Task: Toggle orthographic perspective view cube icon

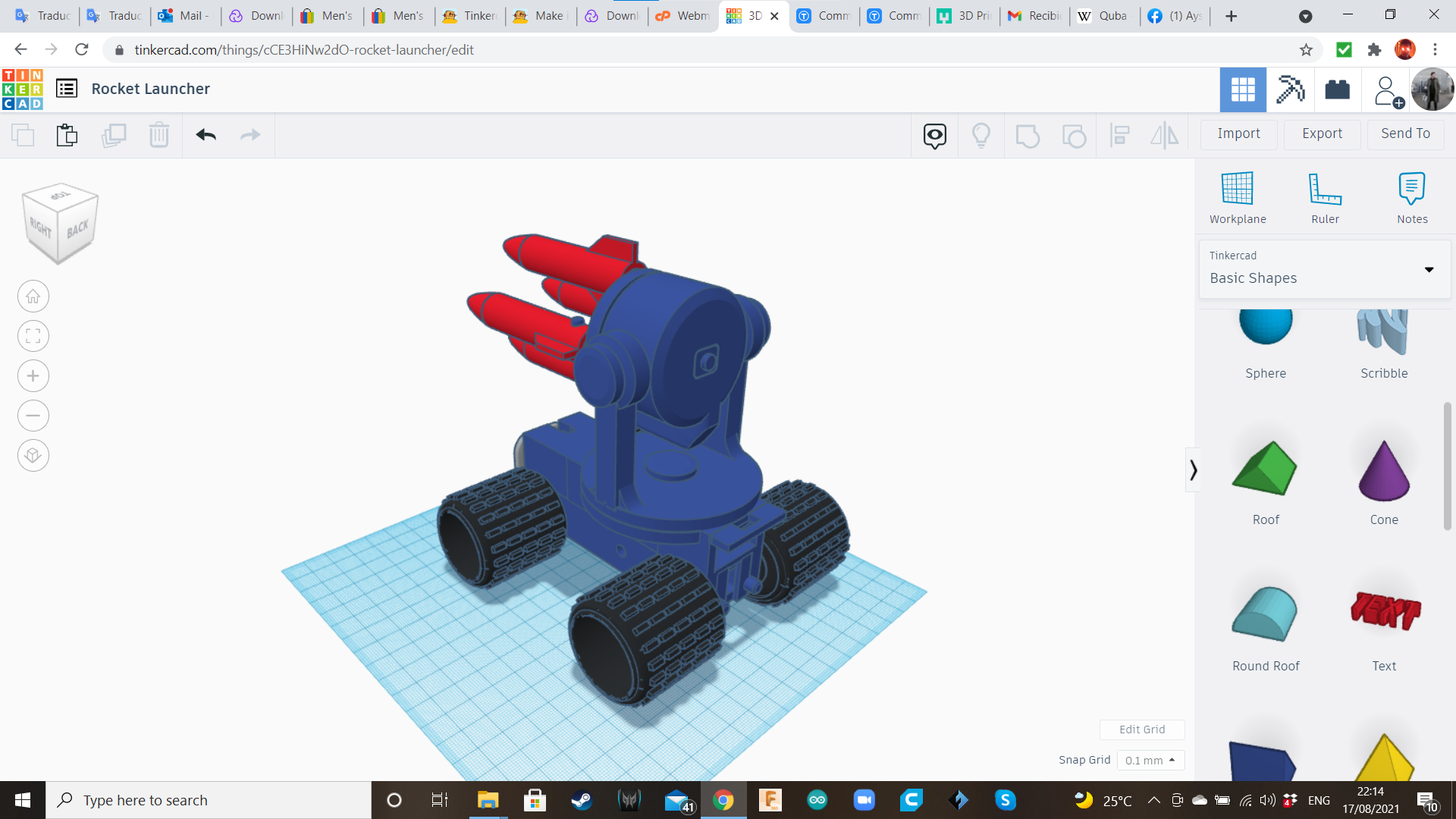Action: pyautogui.click(x=33, y=456)
